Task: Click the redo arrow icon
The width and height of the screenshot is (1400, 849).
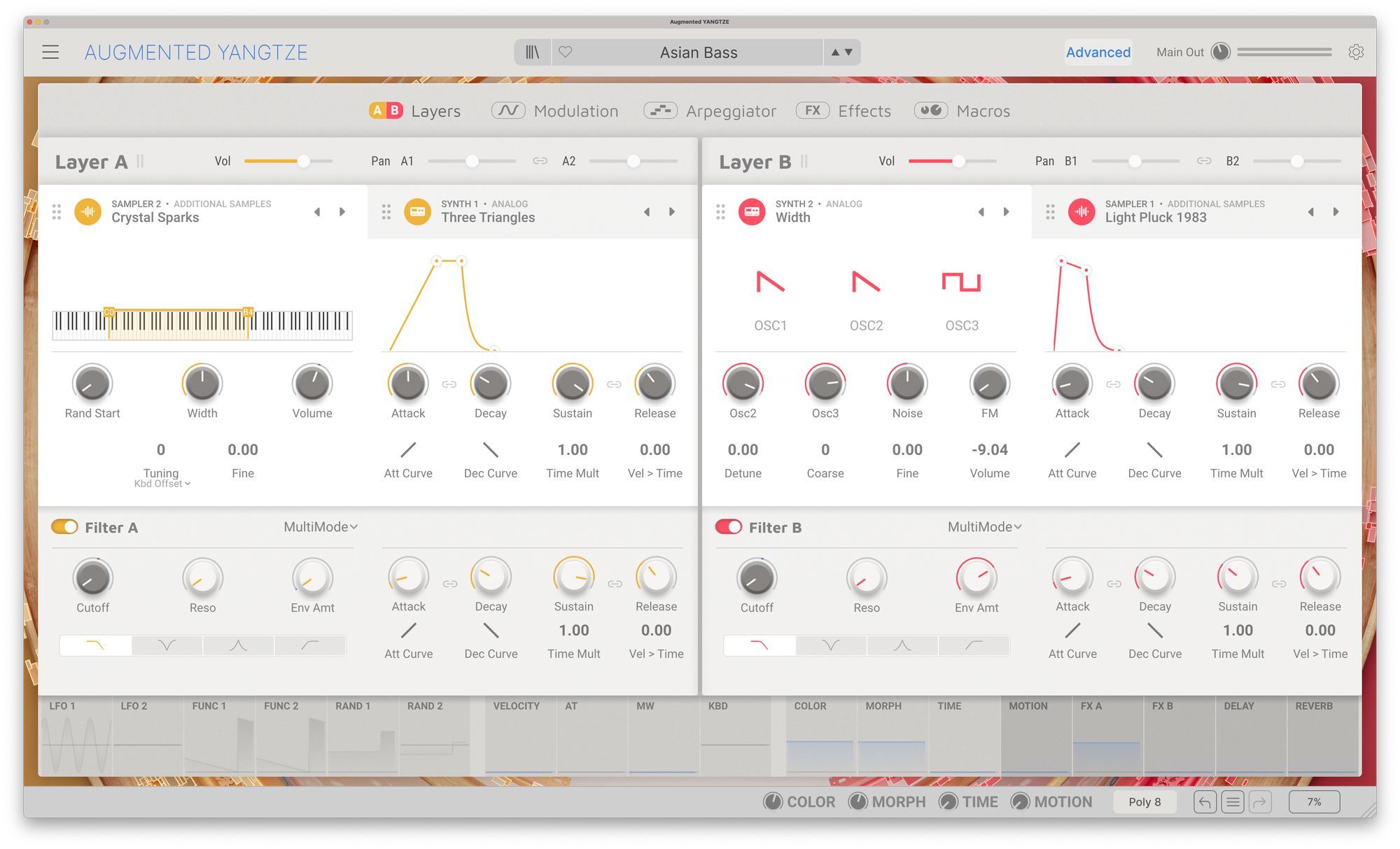Action: point(1260,802)
